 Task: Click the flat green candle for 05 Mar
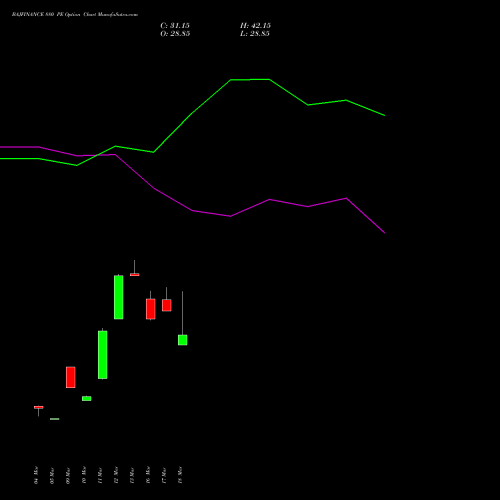coord(55,419)
